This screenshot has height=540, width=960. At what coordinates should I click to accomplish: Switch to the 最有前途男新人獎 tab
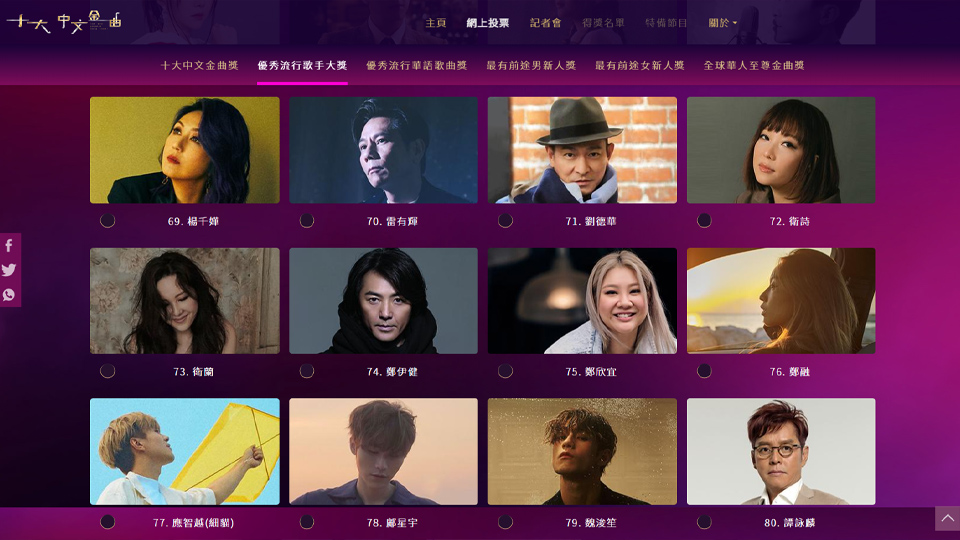[531, 66]
